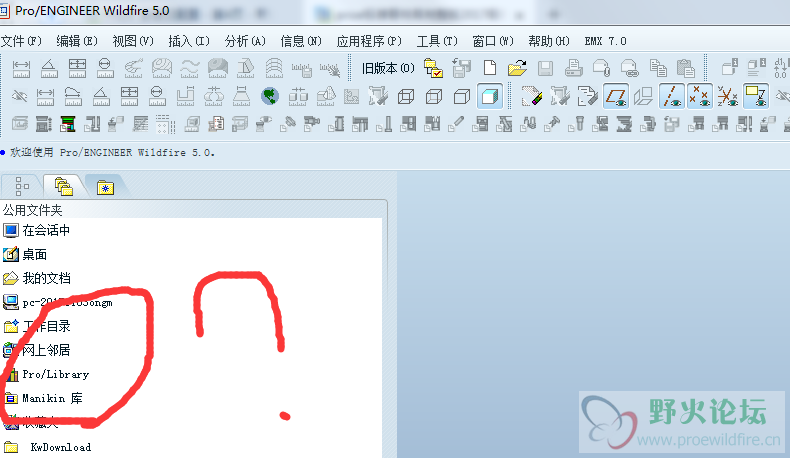Open the 文件(F) menu
The image size is (790, 458).
21,41
